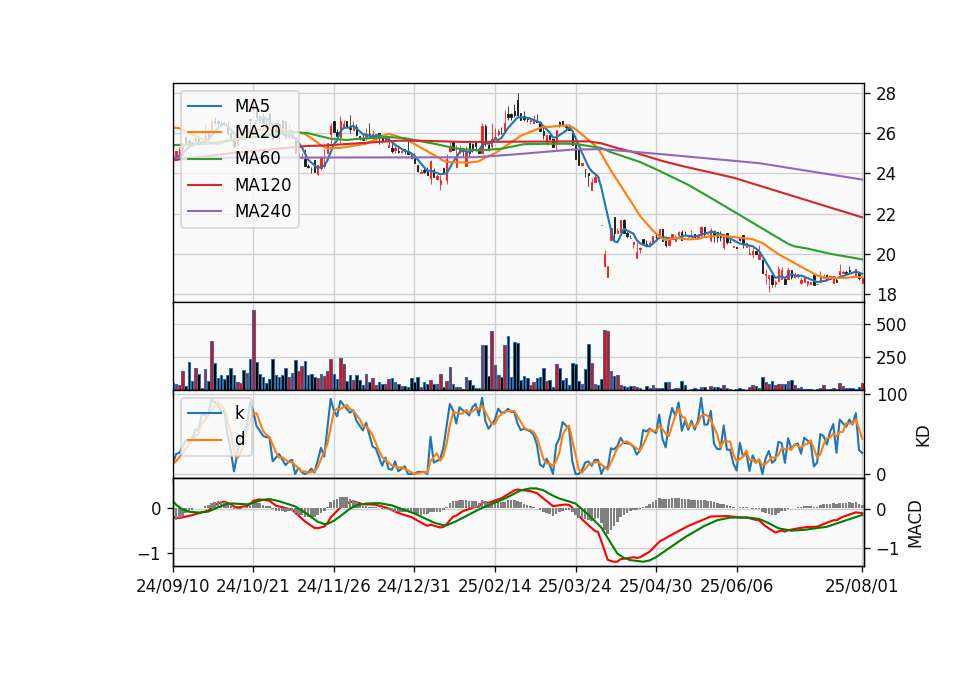Click the 25/08/01 date axis label

pos(861,586)
